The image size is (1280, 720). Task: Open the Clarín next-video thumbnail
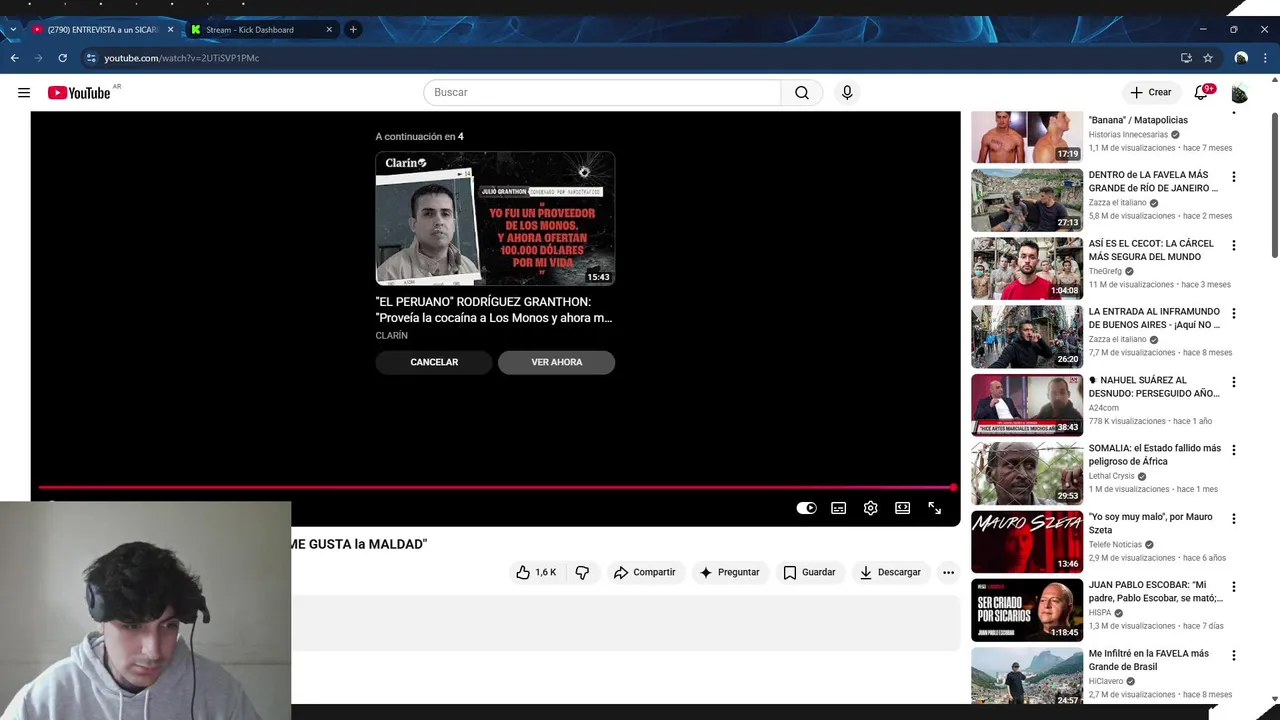(x=495, y=218)
